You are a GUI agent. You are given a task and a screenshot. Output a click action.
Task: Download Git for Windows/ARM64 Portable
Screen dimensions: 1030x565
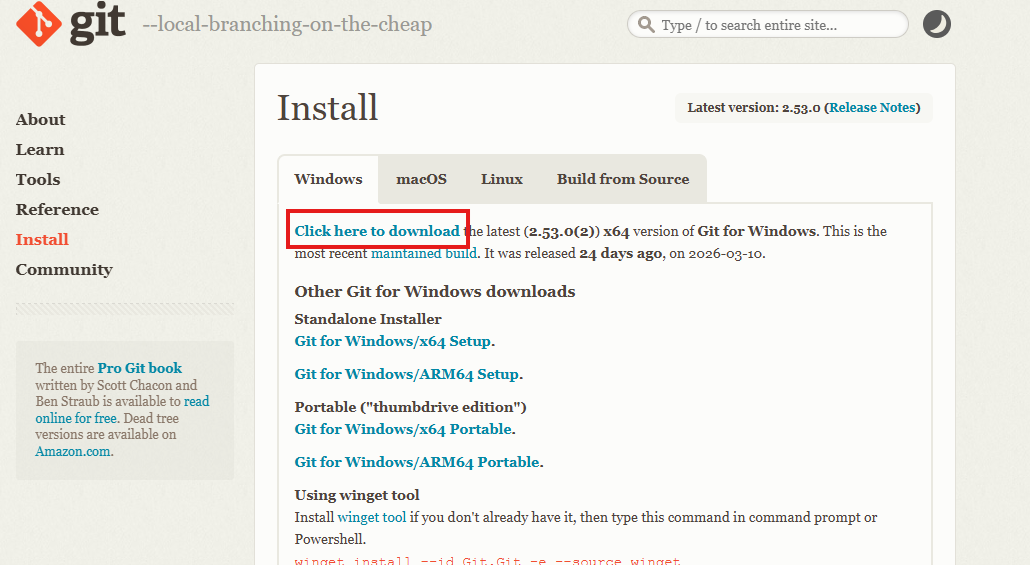click(x=417, y=462)
